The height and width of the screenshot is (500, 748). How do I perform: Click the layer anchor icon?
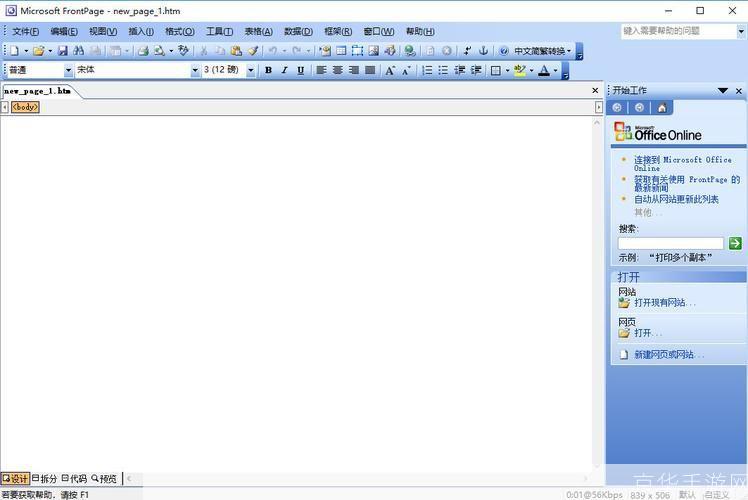tap(483, 51)
